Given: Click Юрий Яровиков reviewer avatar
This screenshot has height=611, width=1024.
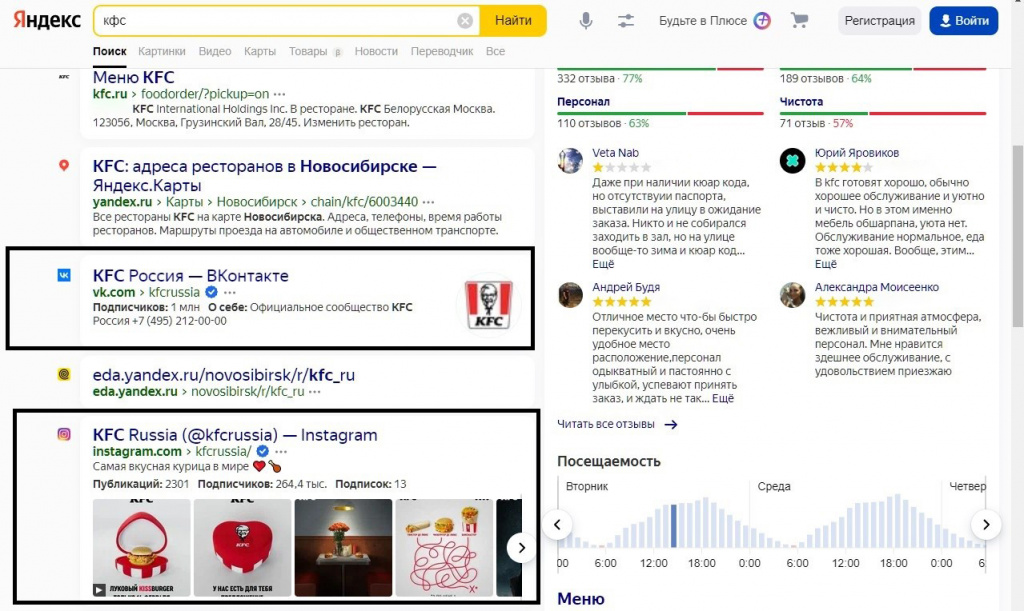Looking at the screenshot, I should click(x=792, y=160).
